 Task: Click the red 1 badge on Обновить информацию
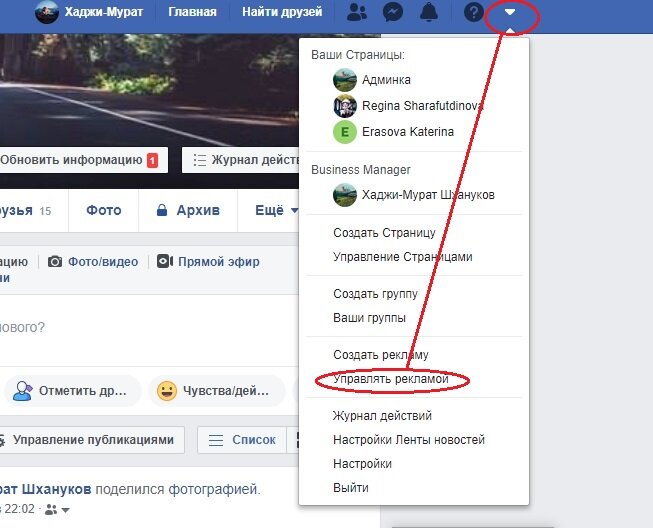[x=152, y=160]
